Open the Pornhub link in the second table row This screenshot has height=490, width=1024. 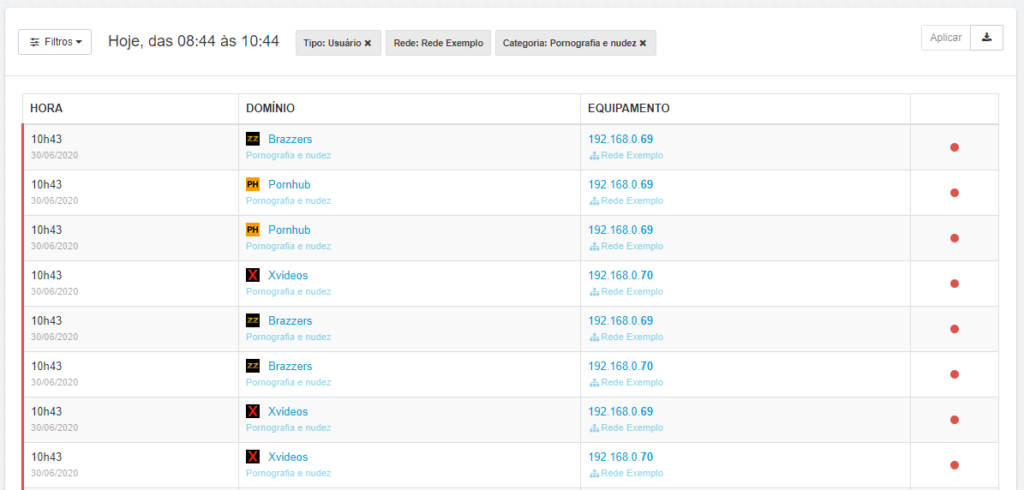(289, 185)
